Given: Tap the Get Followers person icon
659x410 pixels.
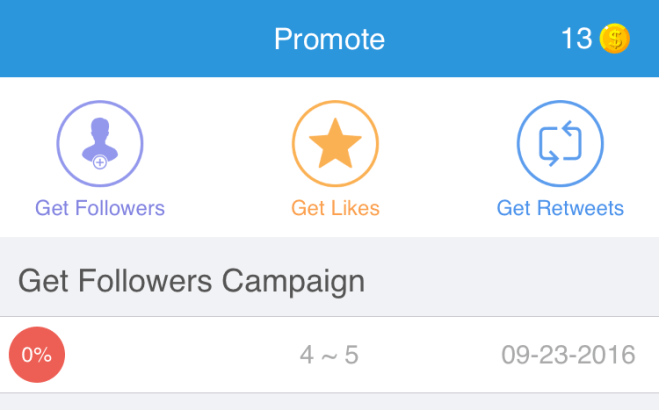Looking at the screenshot, I should tap(99, 141).
